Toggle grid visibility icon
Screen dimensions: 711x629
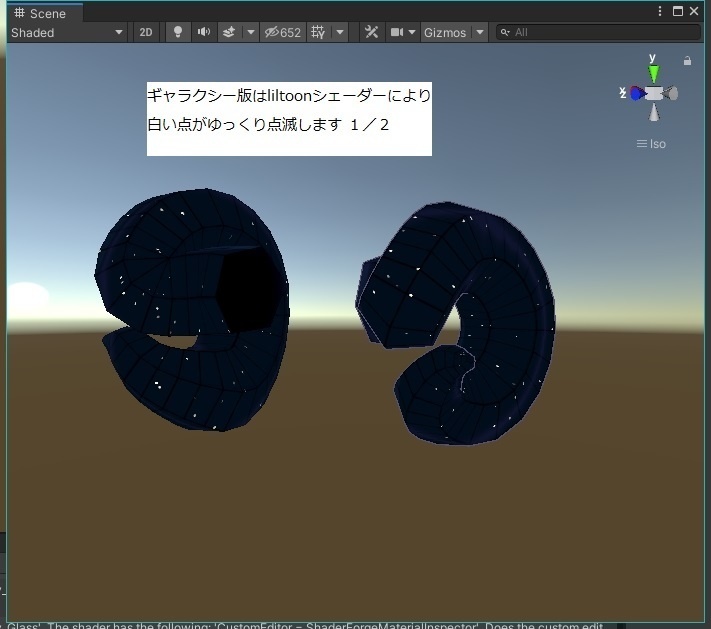pyautogui.click(x=318, y=33)
